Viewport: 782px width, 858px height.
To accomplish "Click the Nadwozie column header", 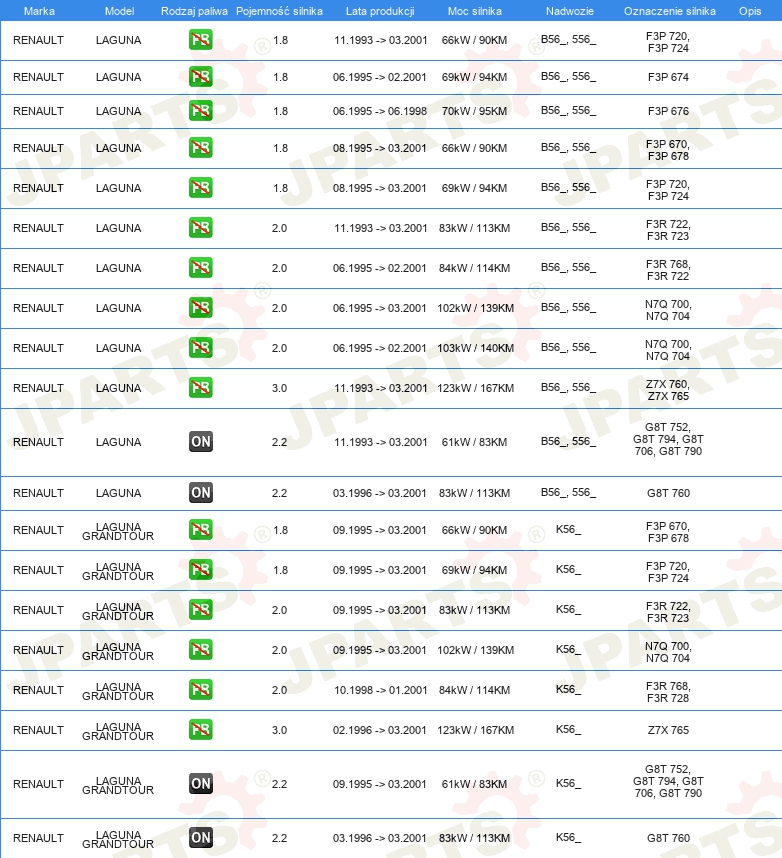I will [569, 11].
